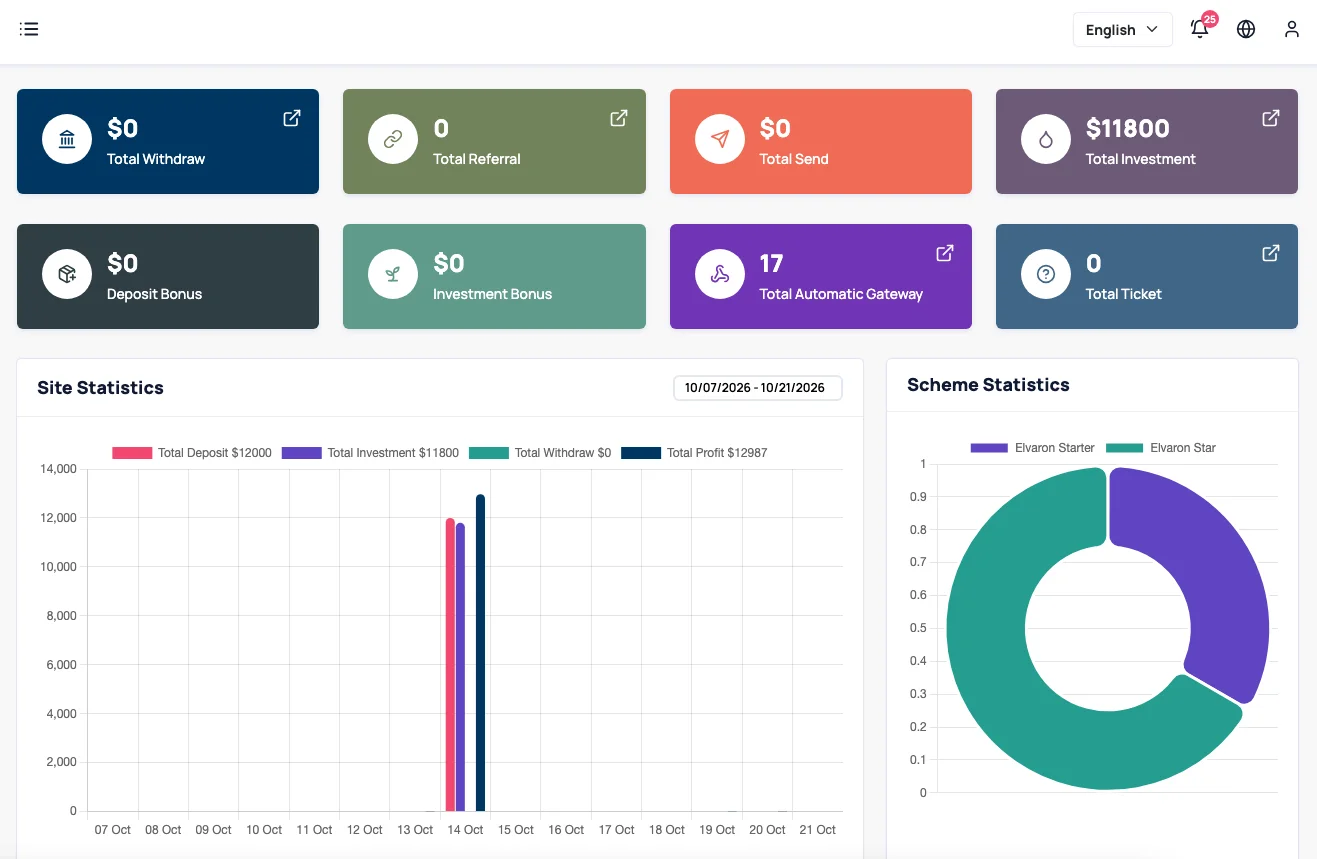Click the purple Total Investment bar
This screenshot has width=1317, height=859.
(460, 667)
